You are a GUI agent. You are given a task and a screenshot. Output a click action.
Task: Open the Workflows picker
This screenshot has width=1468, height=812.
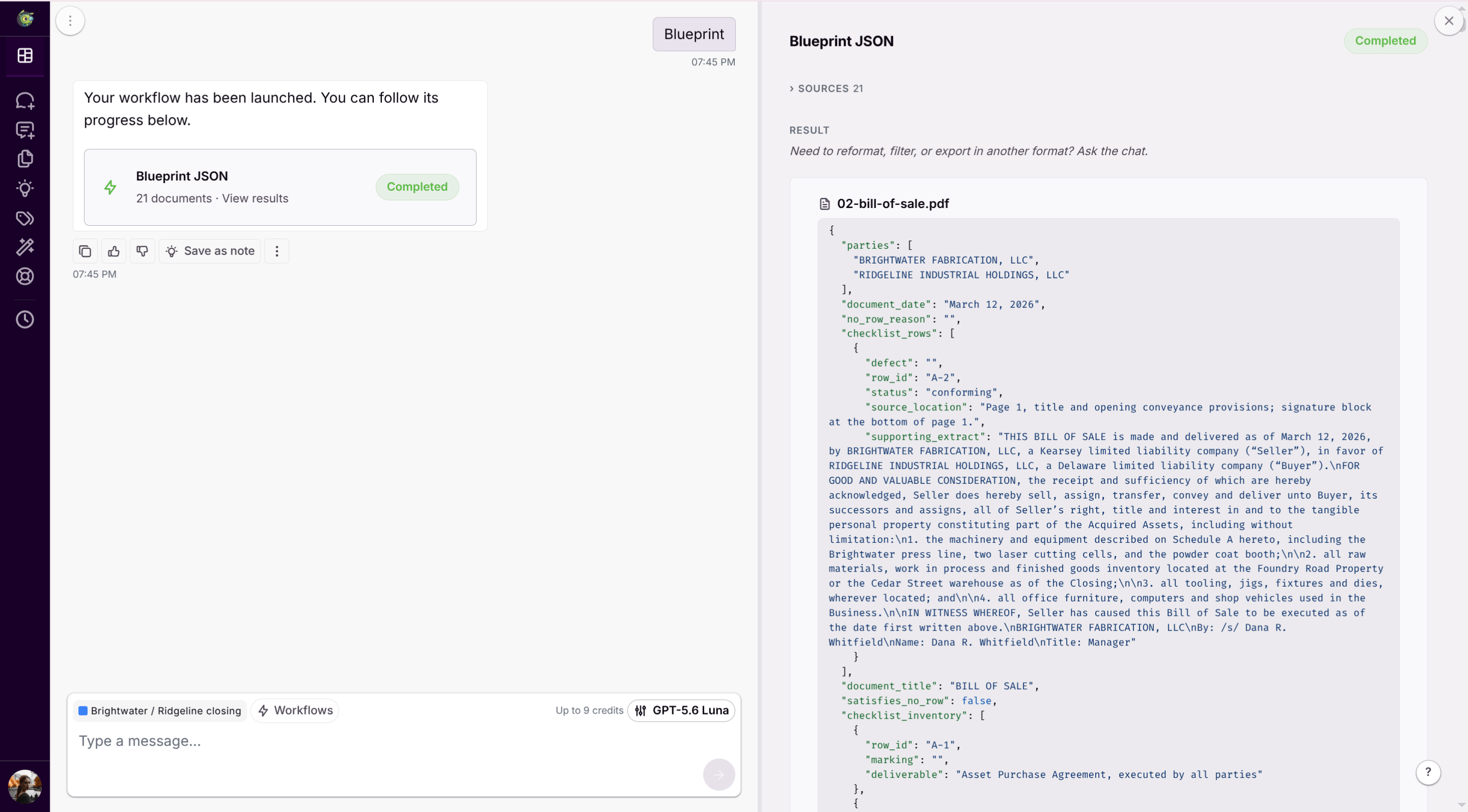click(x=295, y=711)
